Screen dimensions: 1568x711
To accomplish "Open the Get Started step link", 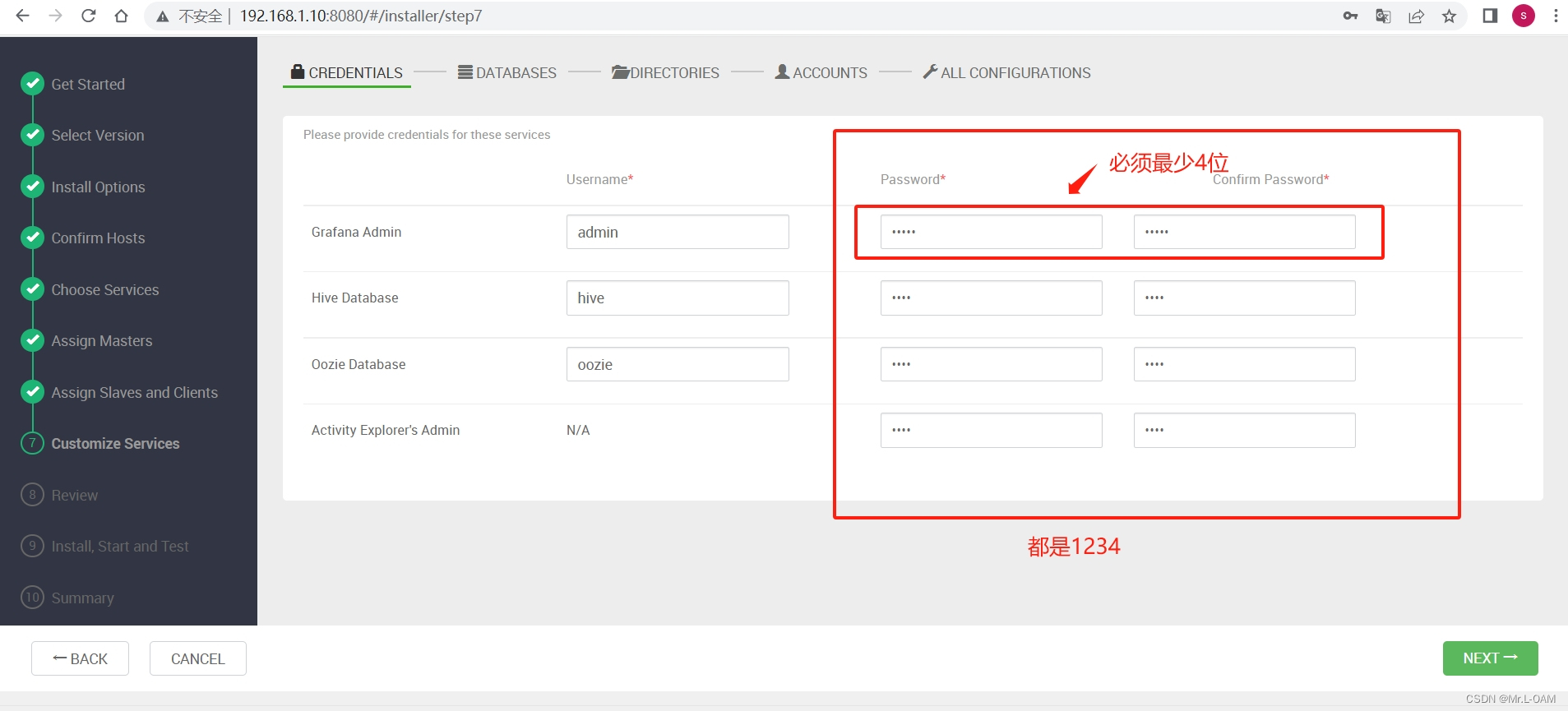I will click(x=88, y=84).
